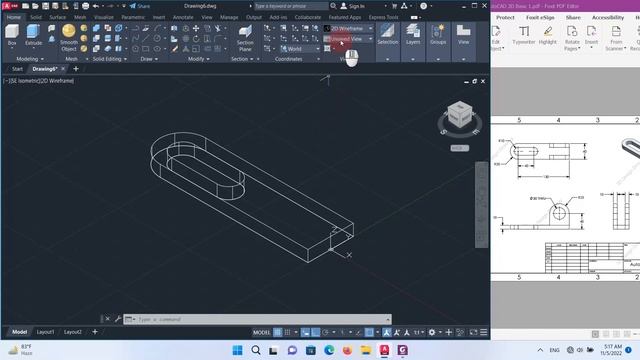Toggle polar tracking in the status bar
This screenshot has width=640, height=360.
tap(325, 332)
